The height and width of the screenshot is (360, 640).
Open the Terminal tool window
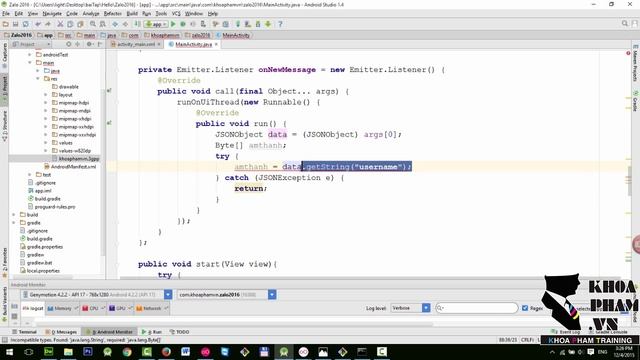tap(24, 332)
